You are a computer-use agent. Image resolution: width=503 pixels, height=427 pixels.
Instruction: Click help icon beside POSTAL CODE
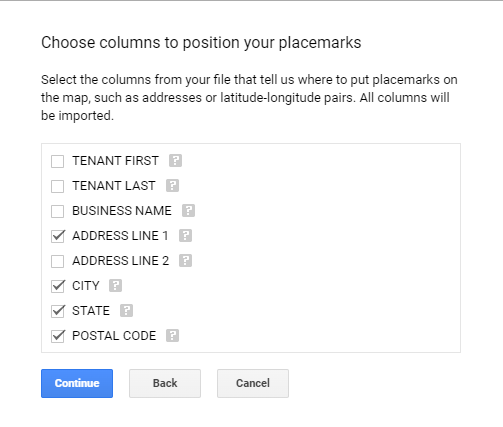[172, 336]
